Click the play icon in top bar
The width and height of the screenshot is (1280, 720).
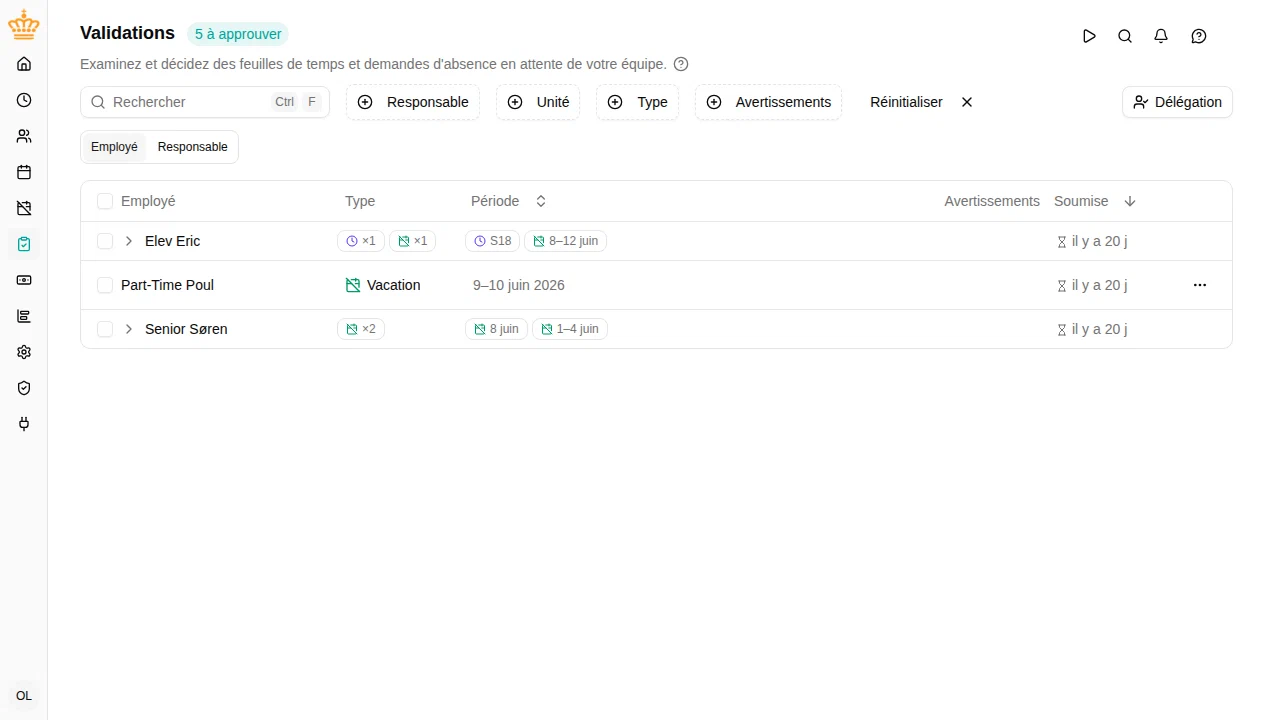[x=1089, y=36]
